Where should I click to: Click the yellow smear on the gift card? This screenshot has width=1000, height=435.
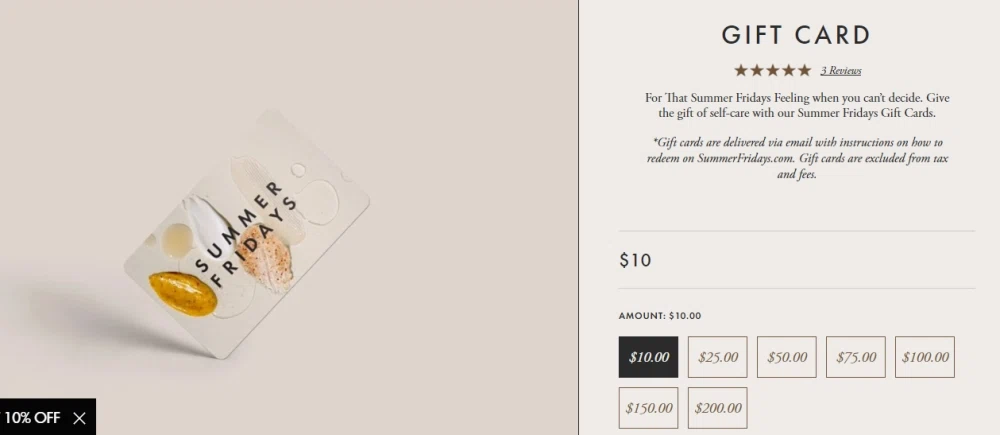[x=182, y=293]
